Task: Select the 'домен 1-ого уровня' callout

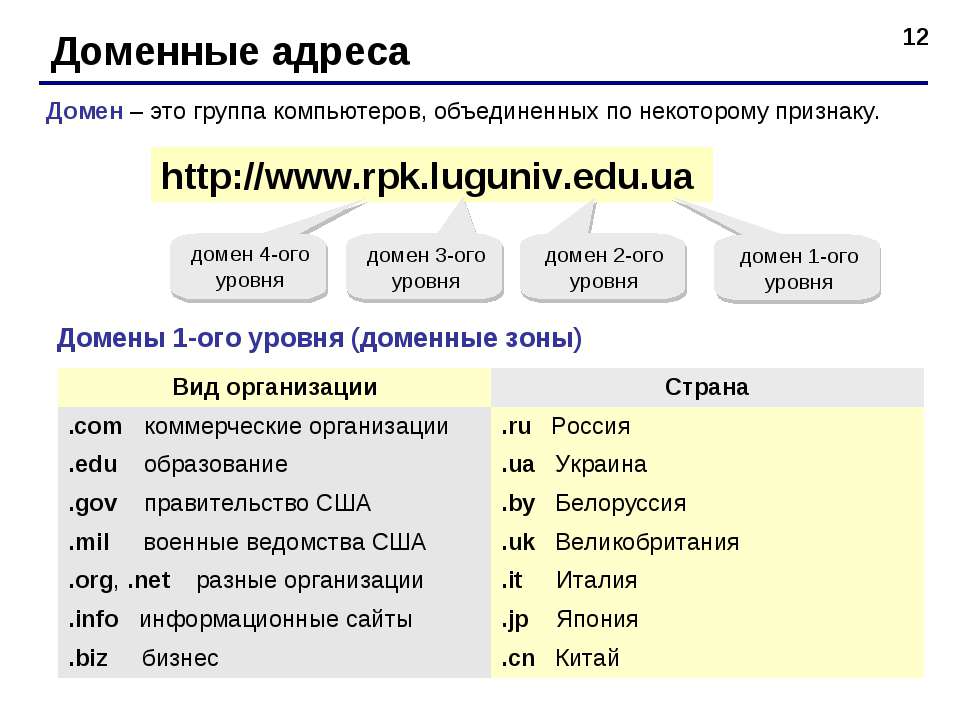Action: click(798, 269)
